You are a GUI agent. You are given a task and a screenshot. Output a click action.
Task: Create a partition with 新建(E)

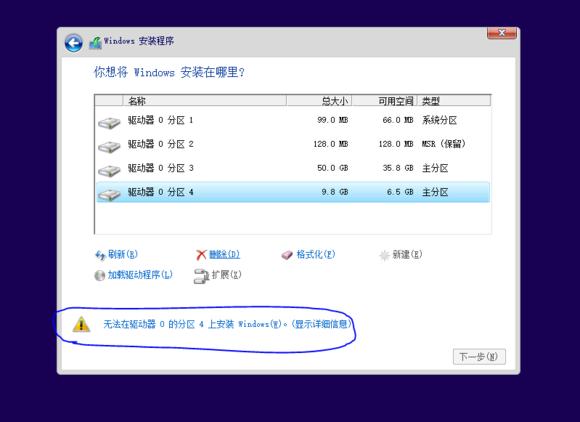407,254
